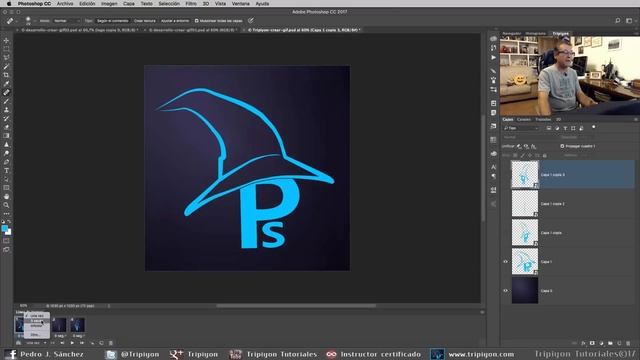Open the workspace switcher dropdown
Image resolution: width=640 pixels, height=360 pixels.
click(629, 20)
